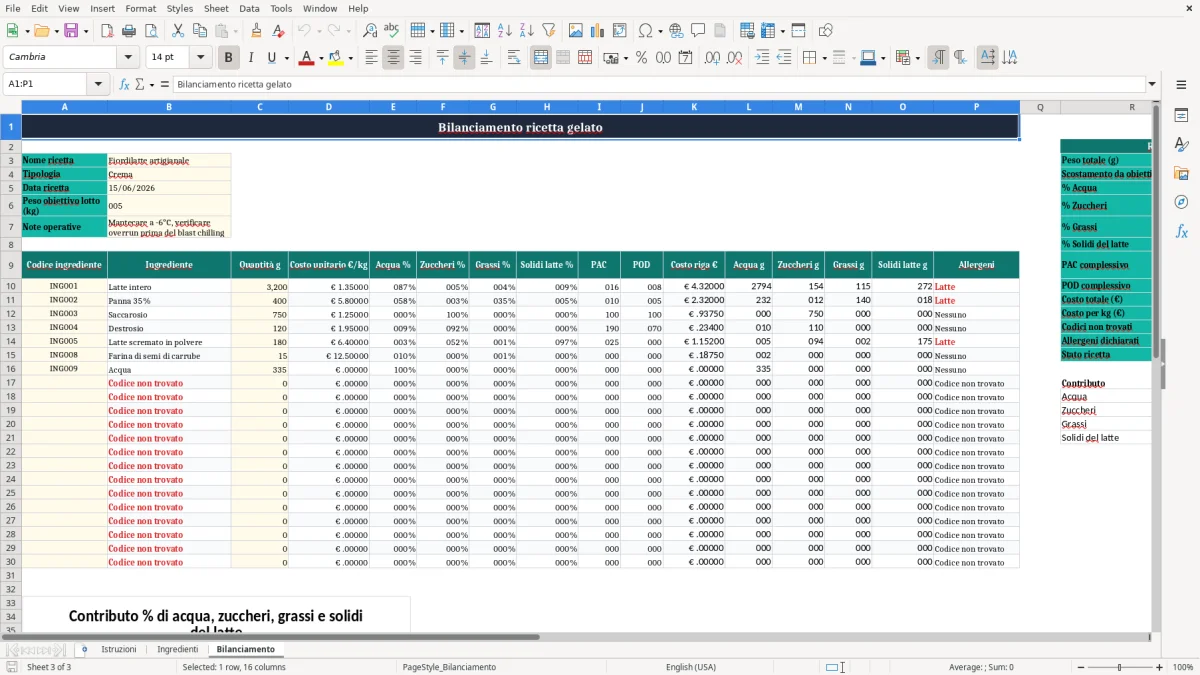Open the Paste options dropdown arrow
1200x675 pixels.
pos(234,31)
